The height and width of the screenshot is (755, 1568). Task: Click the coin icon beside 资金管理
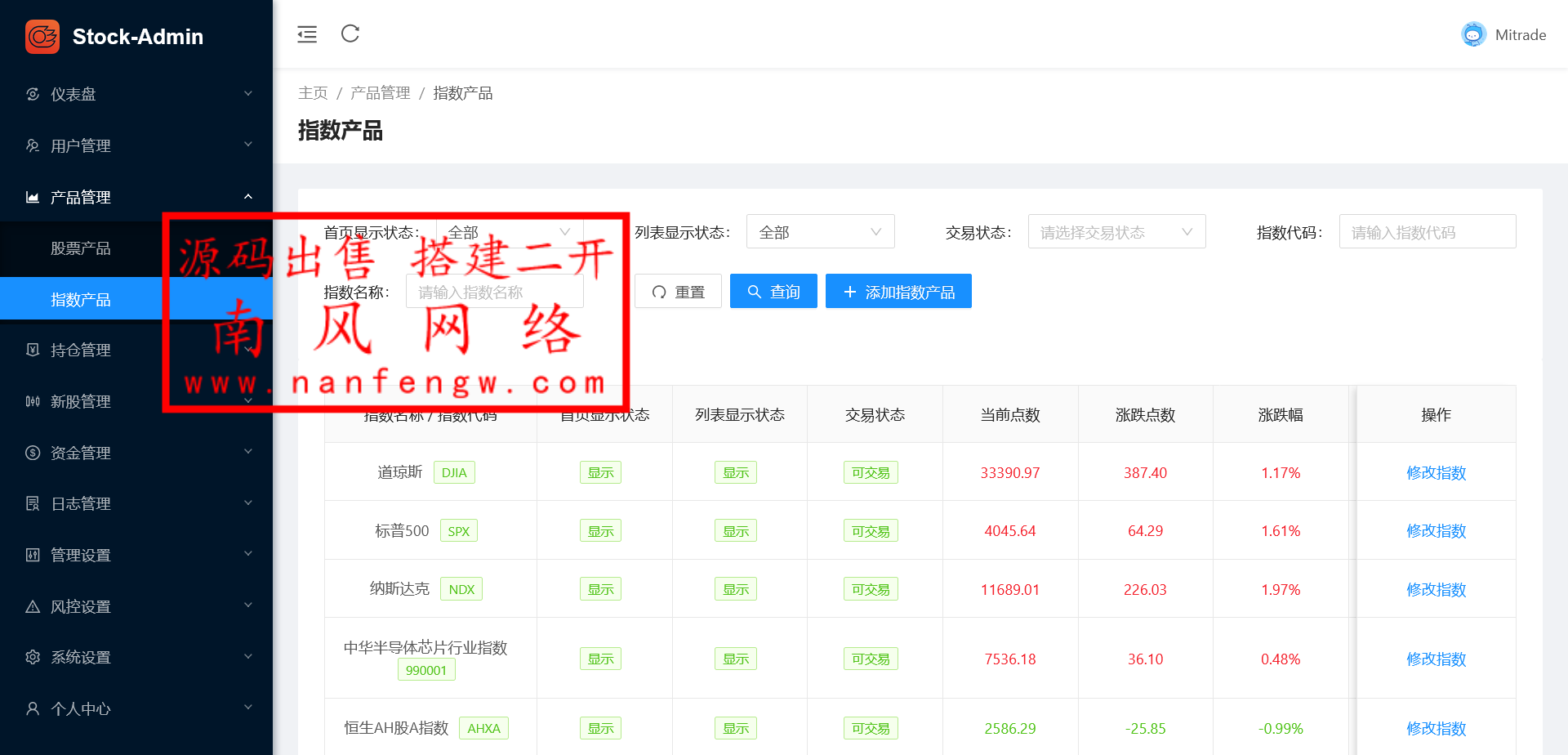click(33, 453)
